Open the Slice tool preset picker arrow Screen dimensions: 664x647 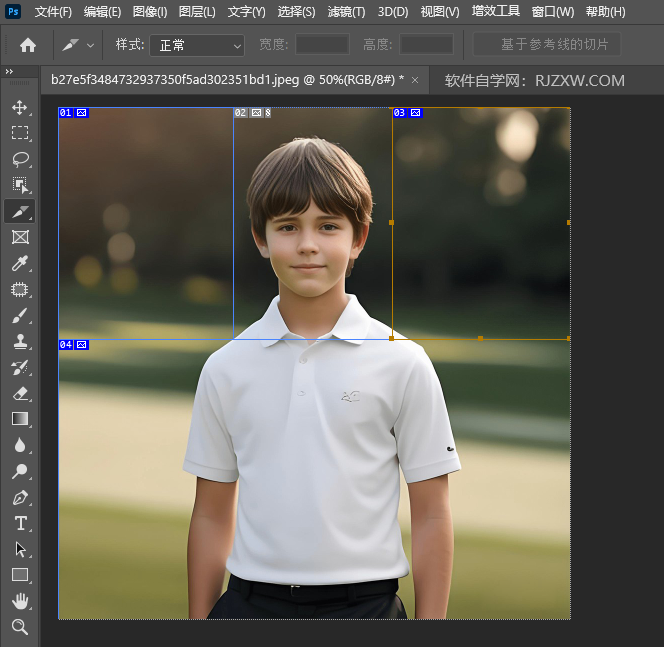tap(91, 45)
